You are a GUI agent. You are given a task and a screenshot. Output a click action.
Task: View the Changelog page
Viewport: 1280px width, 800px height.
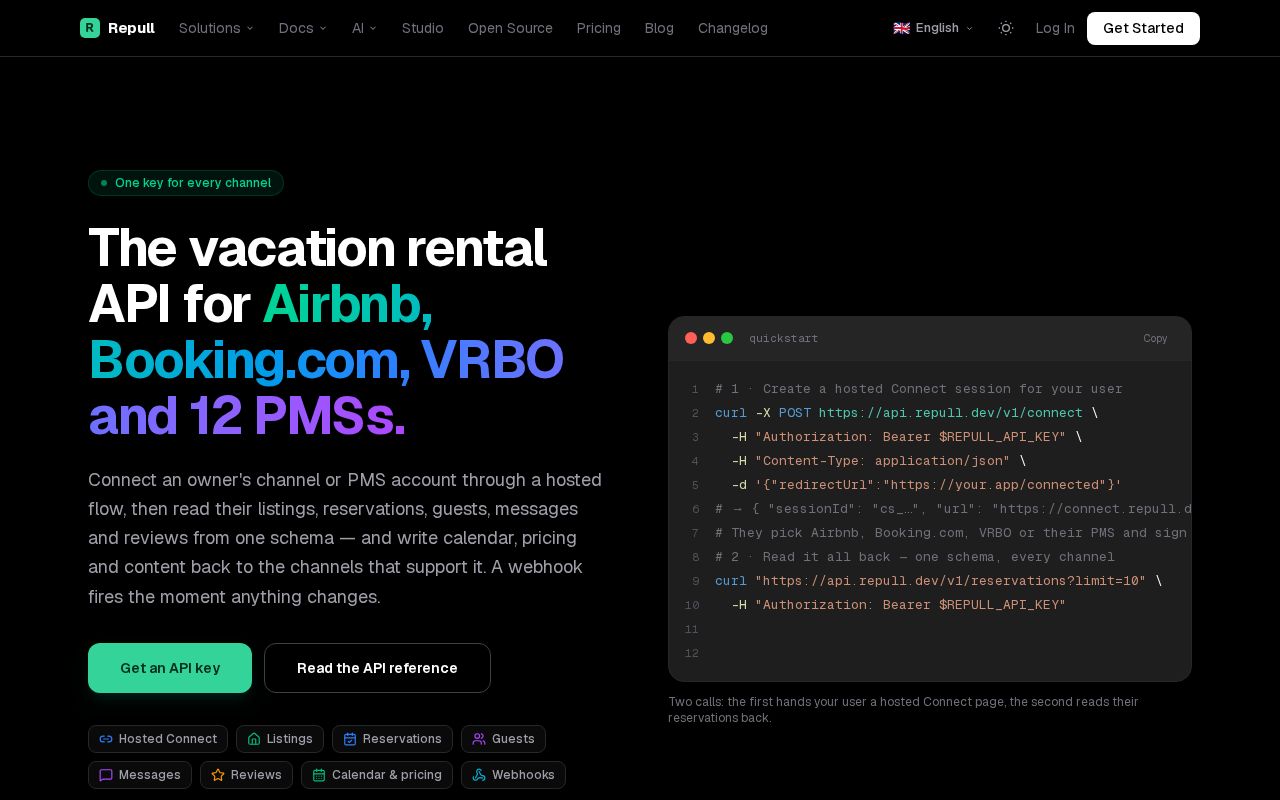733,28
